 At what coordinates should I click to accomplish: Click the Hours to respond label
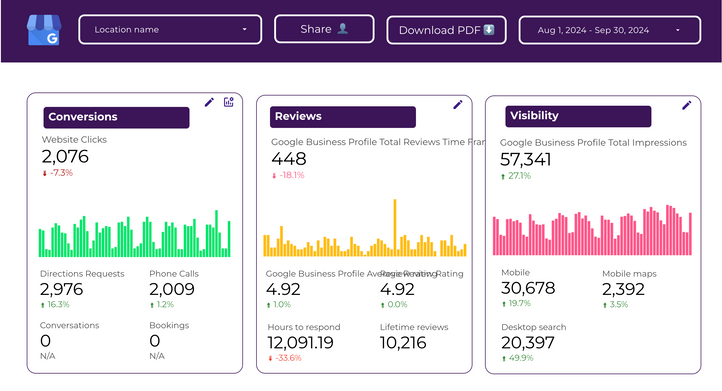(x=304, y=327)
